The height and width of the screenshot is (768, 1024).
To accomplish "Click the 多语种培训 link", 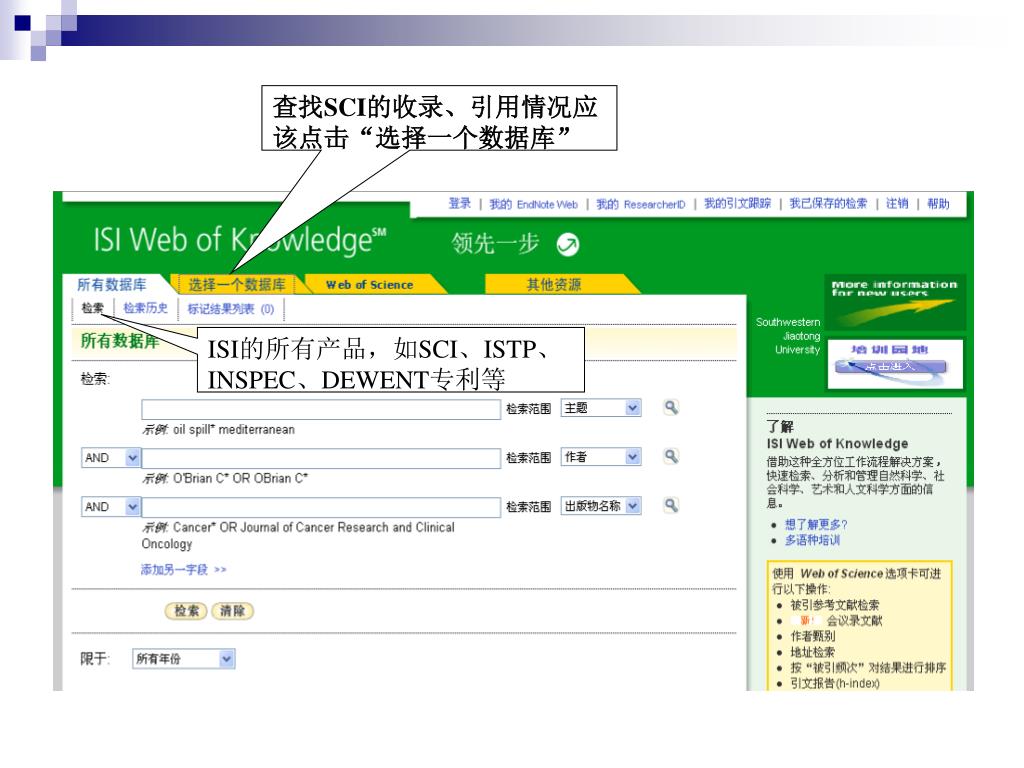I will [x=812, y=540].
